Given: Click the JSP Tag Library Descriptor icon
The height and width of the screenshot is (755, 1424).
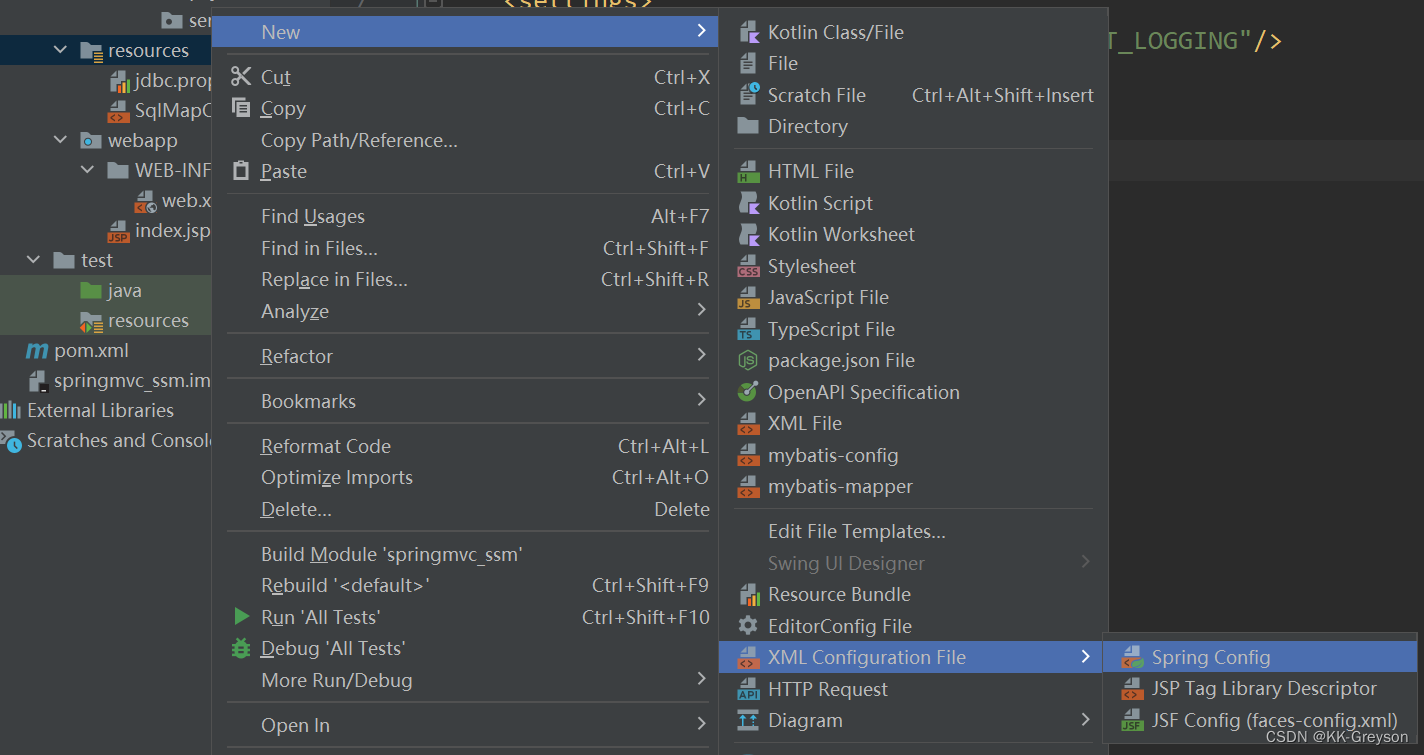Looking at the screenshot, I should [x=1133, y=688].
